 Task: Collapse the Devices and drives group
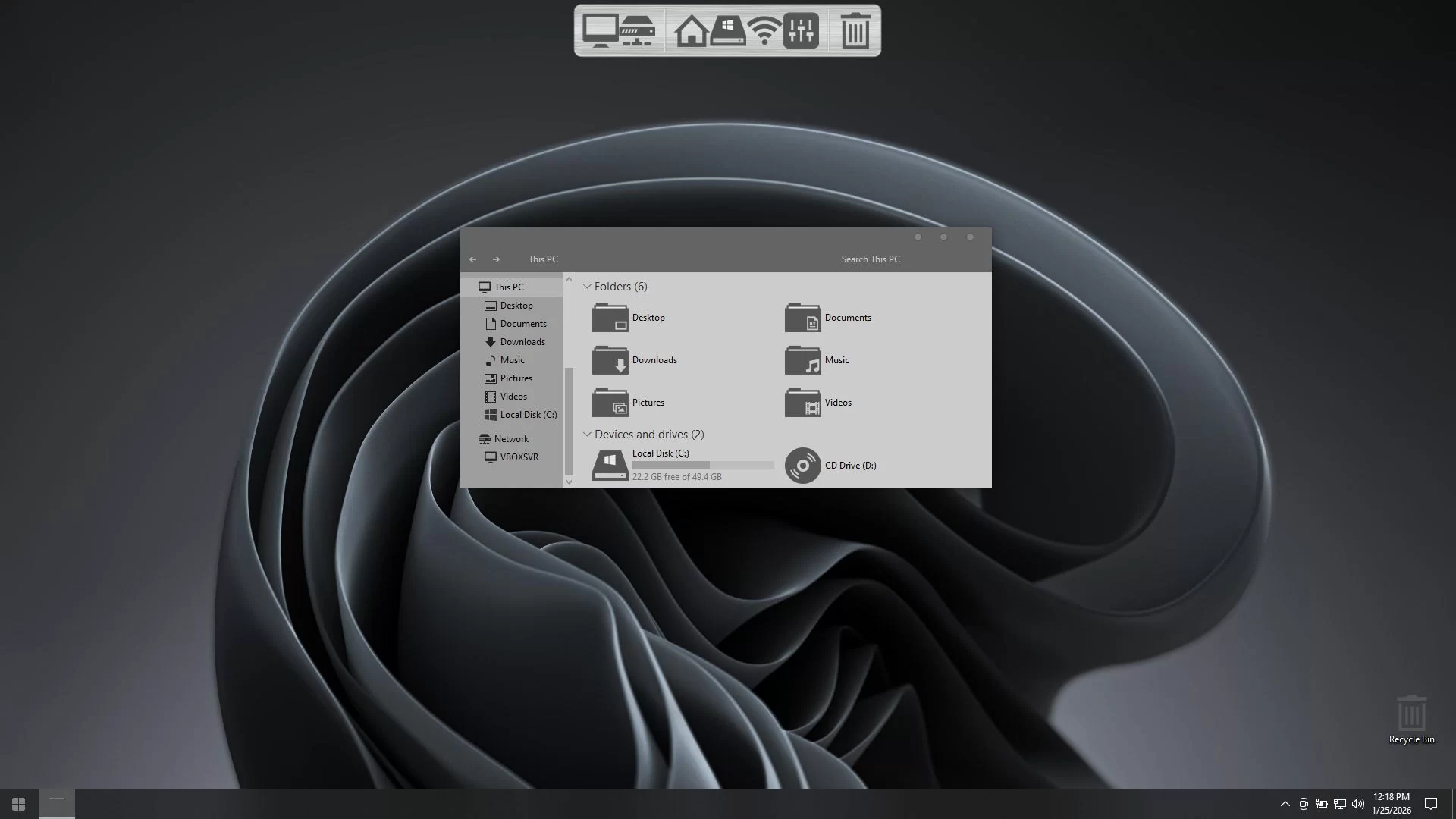(587, 435)
